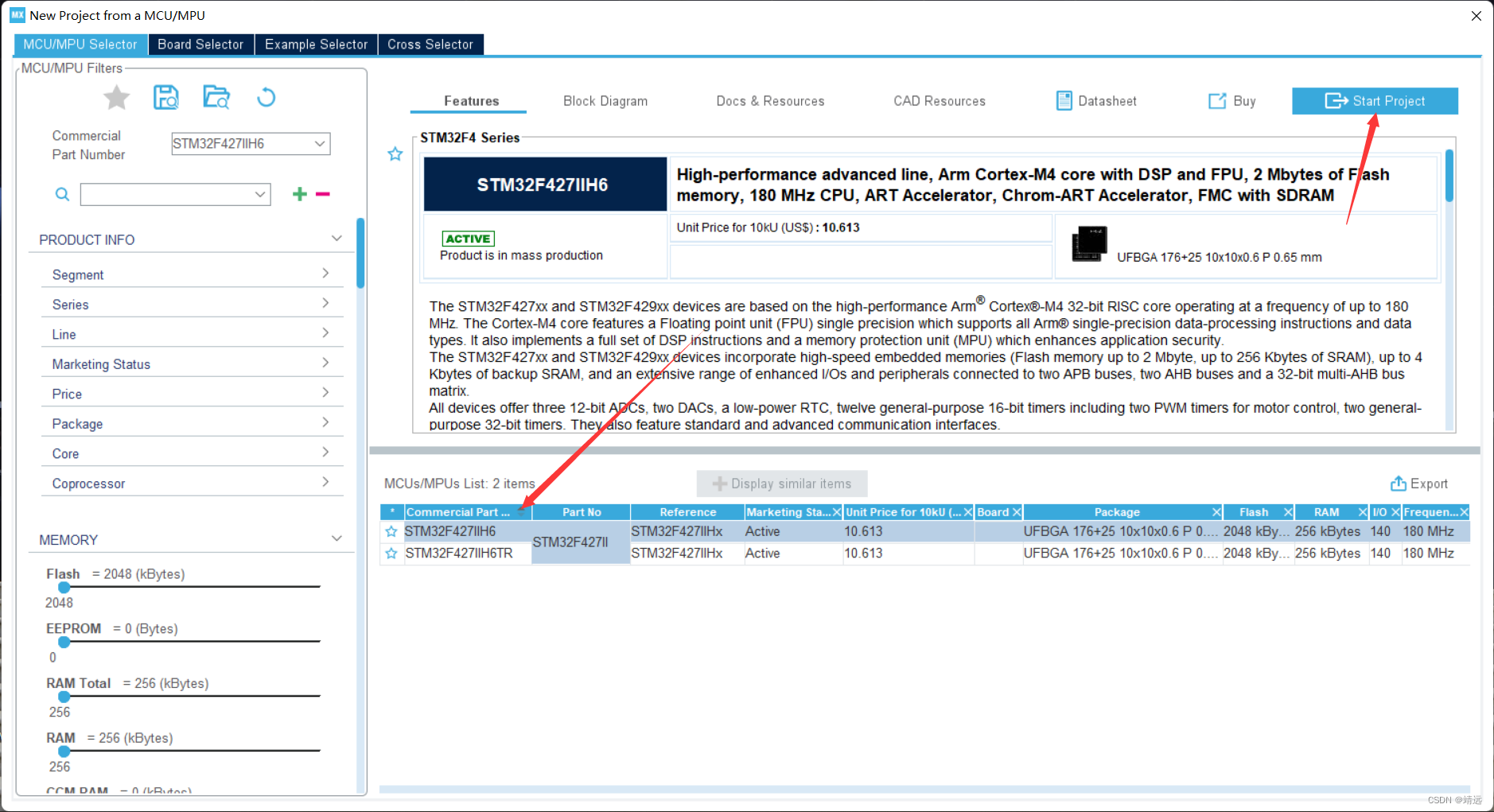Expand the Line filter
This screenshot has height=812, width=1494.
pyautogui.click(x=325, y=333)
